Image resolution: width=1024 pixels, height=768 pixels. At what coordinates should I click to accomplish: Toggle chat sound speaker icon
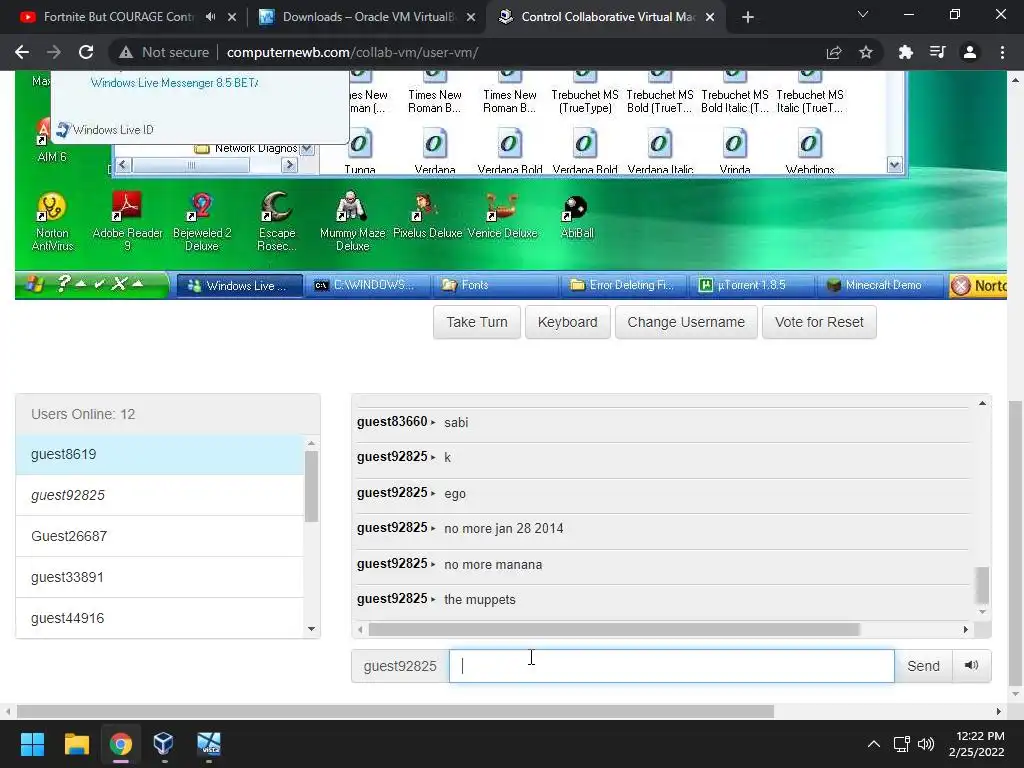971,665
